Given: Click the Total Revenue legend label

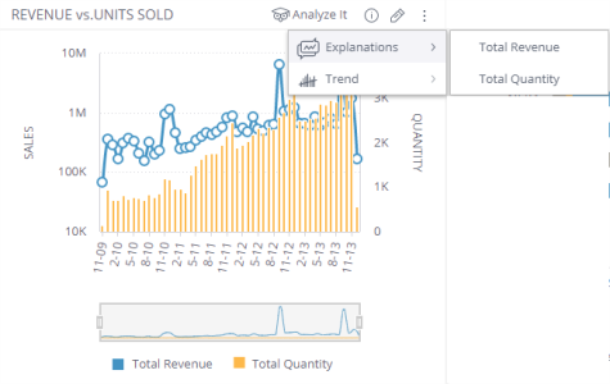Looking at the screenshot, I should tap(172, 364).
